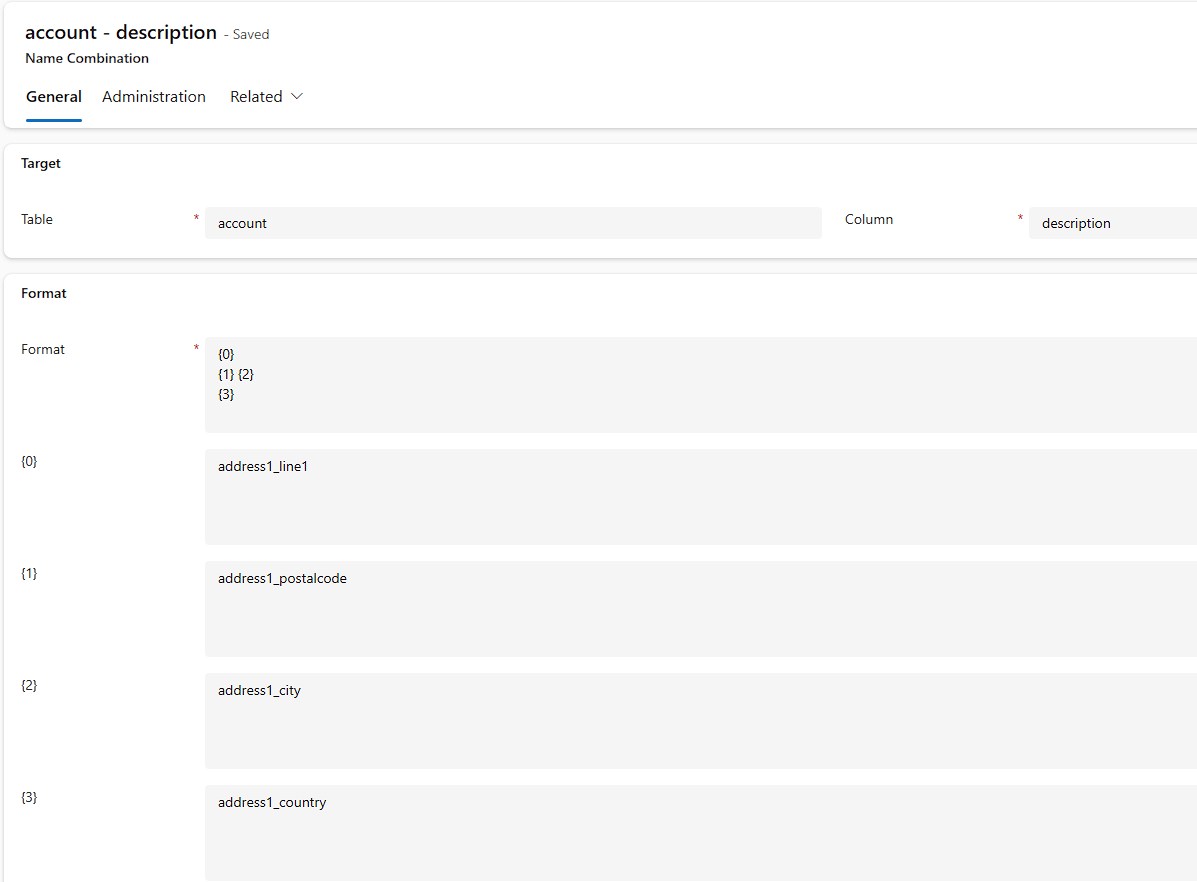Edit the {2} field with address1_city
This screenshot has height=882, width=1197.
(x=701, y=721)
